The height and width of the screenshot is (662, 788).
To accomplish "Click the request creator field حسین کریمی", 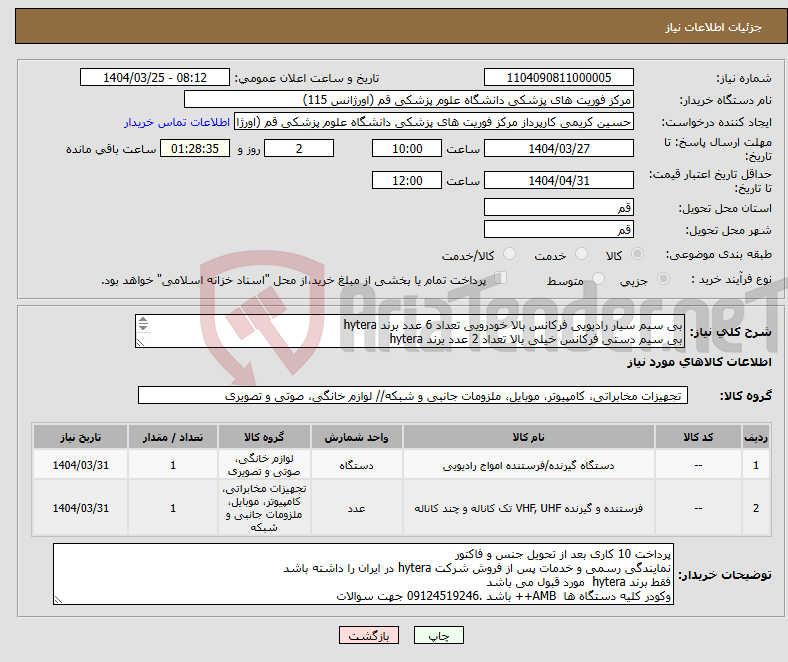I will click(434, 122).
